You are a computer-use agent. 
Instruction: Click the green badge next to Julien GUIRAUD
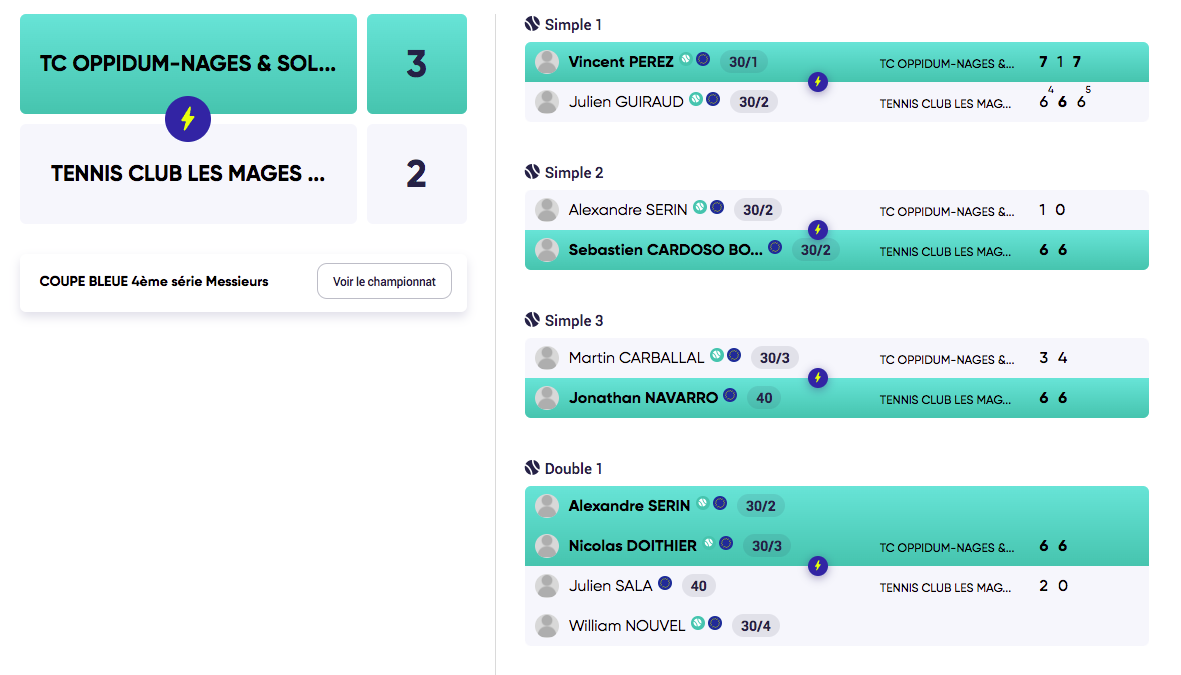tap(696, 99)
